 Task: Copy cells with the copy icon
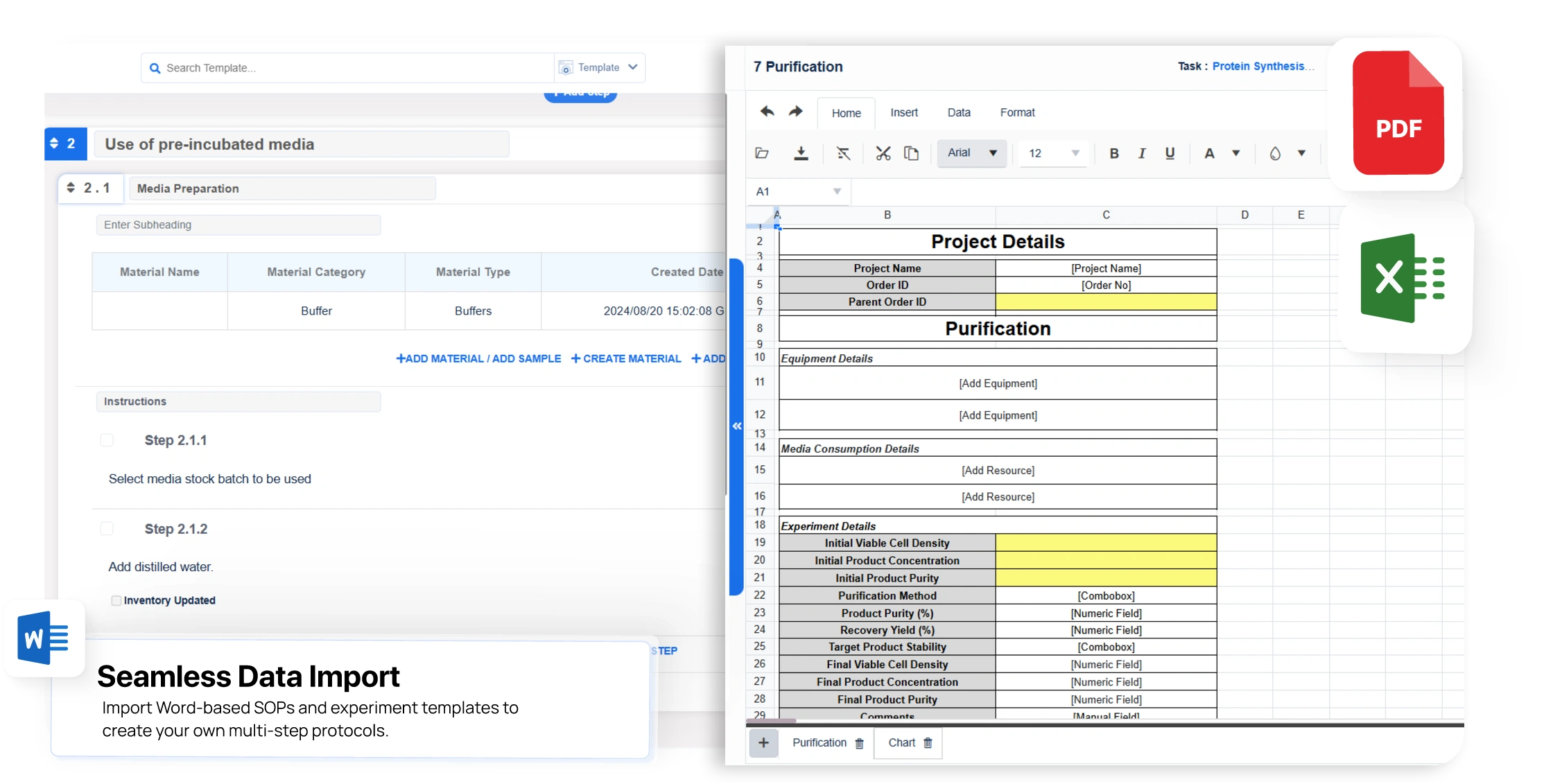[x=912, y=153]
